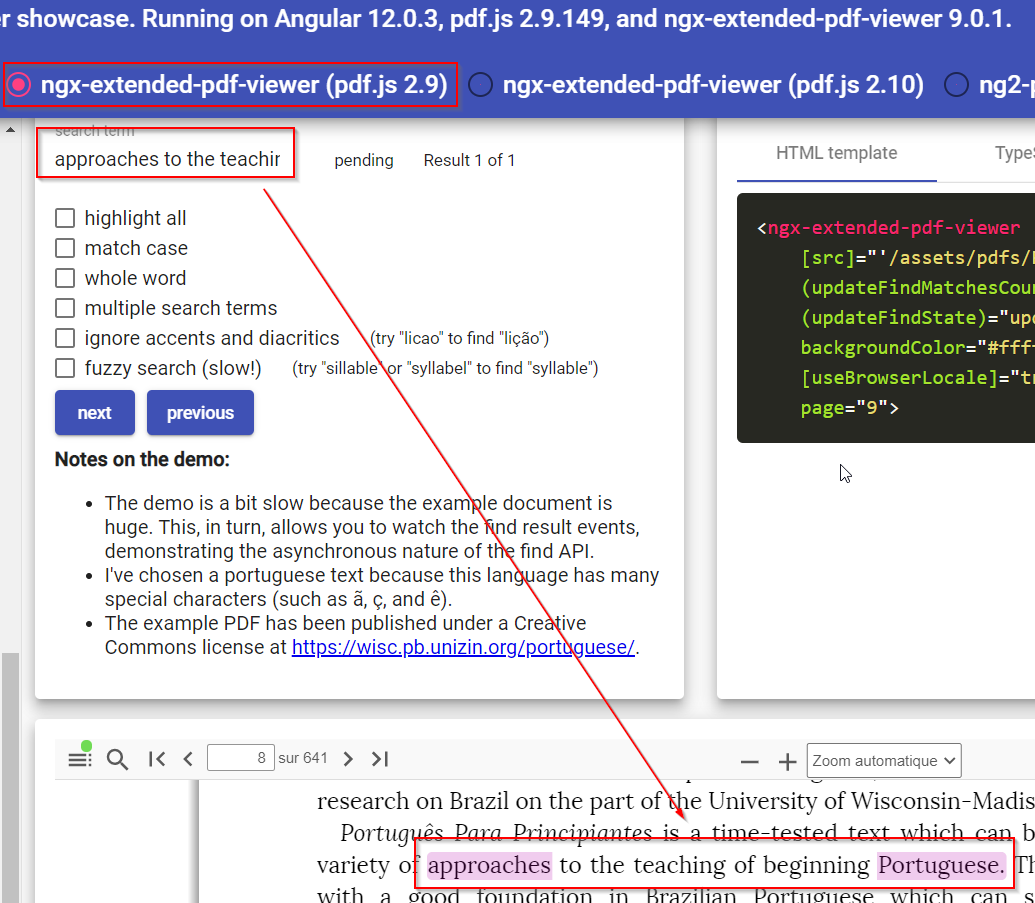Advance to the next page with the chevron icon
This screenshot has width=1035, height=903.
348,758
